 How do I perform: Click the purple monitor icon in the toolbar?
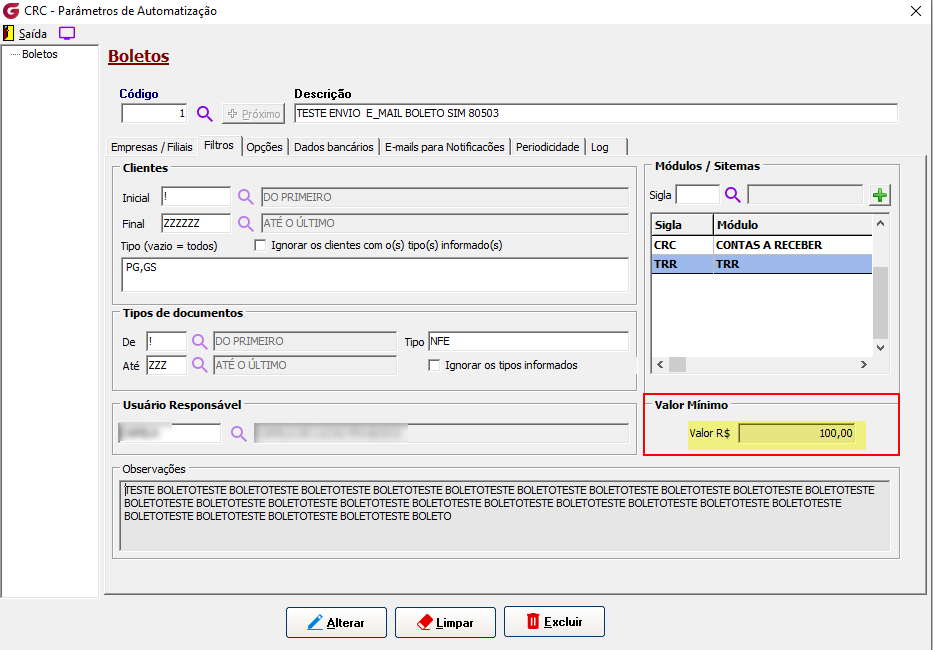tap(67, 33)
